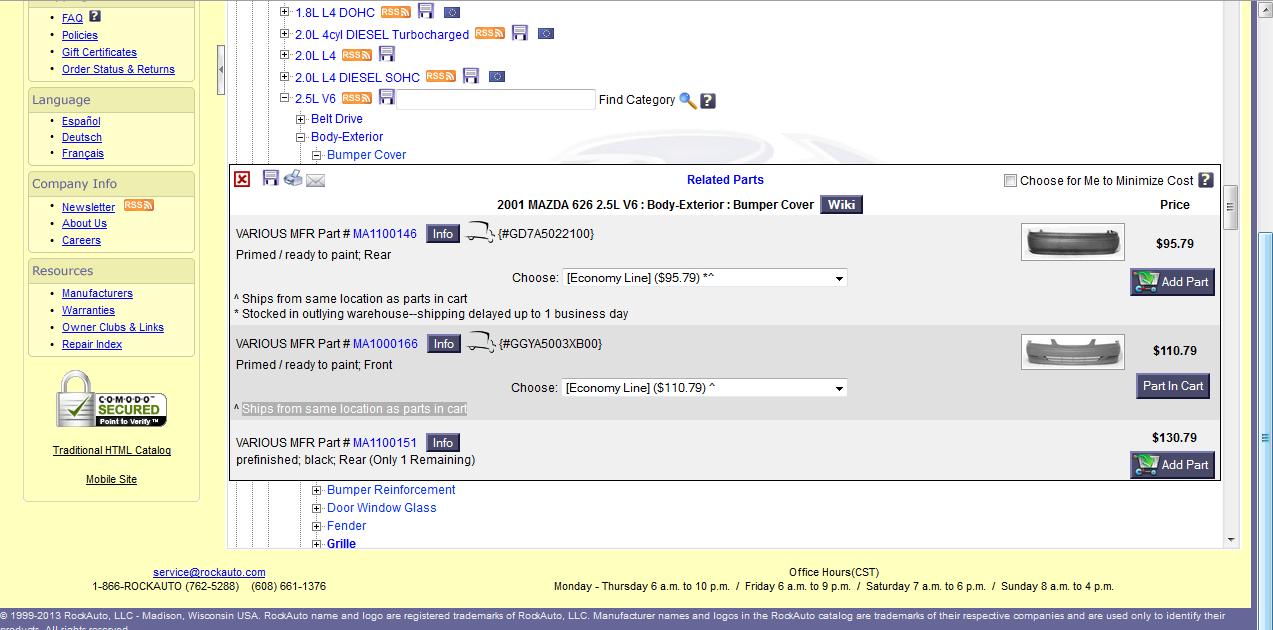Click the car outline icon for part MA1000166
Viewport: 1273px width, 630px height.
(x=481, y=343)
